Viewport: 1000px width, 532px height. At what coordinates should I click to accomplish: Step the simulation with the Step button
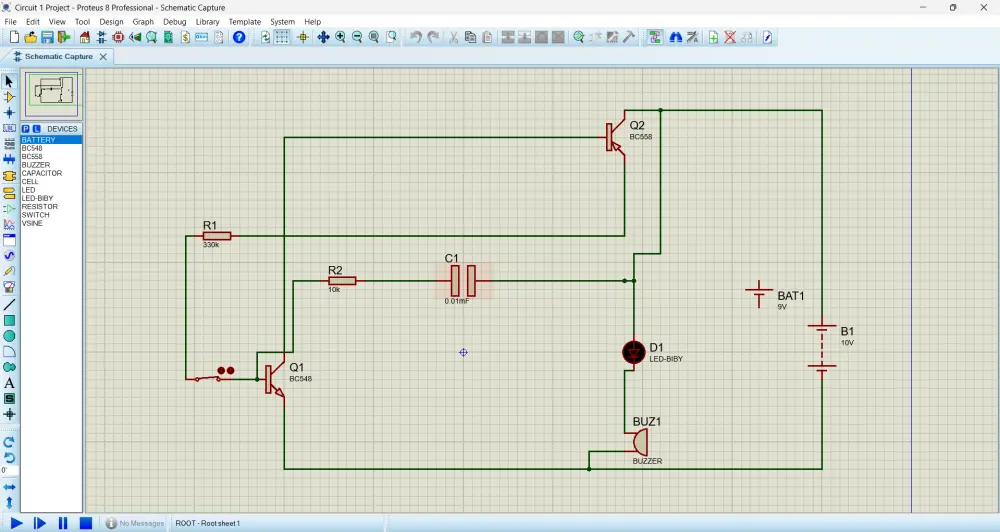[x=40, y=523]
